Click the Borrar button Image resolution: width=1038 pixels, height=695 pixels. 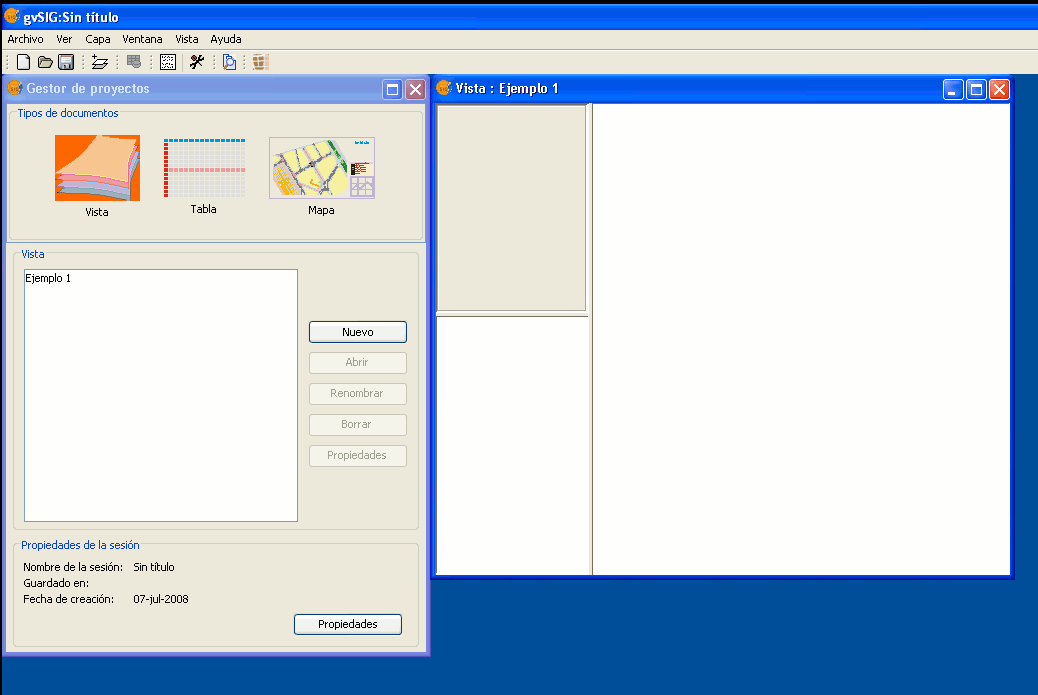pos(357,425)
